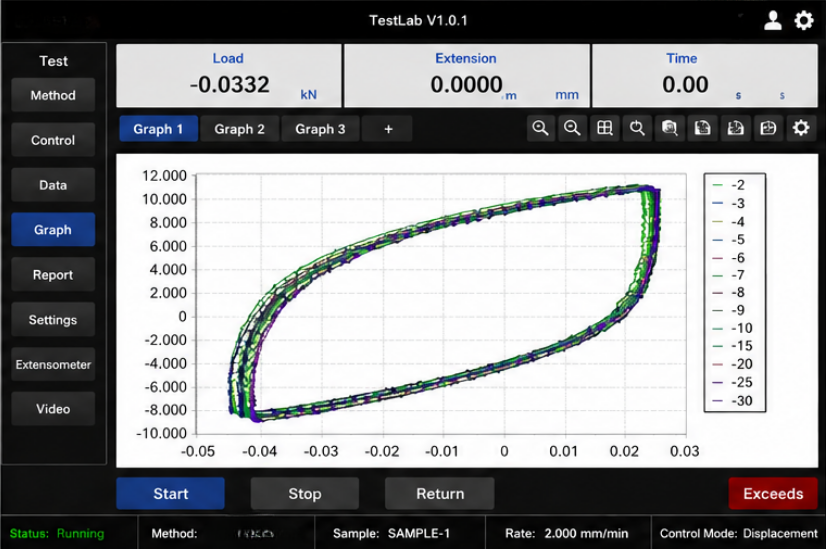The height and width of the screenshot is (549, 826).
Task: Toggle the -30 series in the legend
Action: tap(733, 401)
